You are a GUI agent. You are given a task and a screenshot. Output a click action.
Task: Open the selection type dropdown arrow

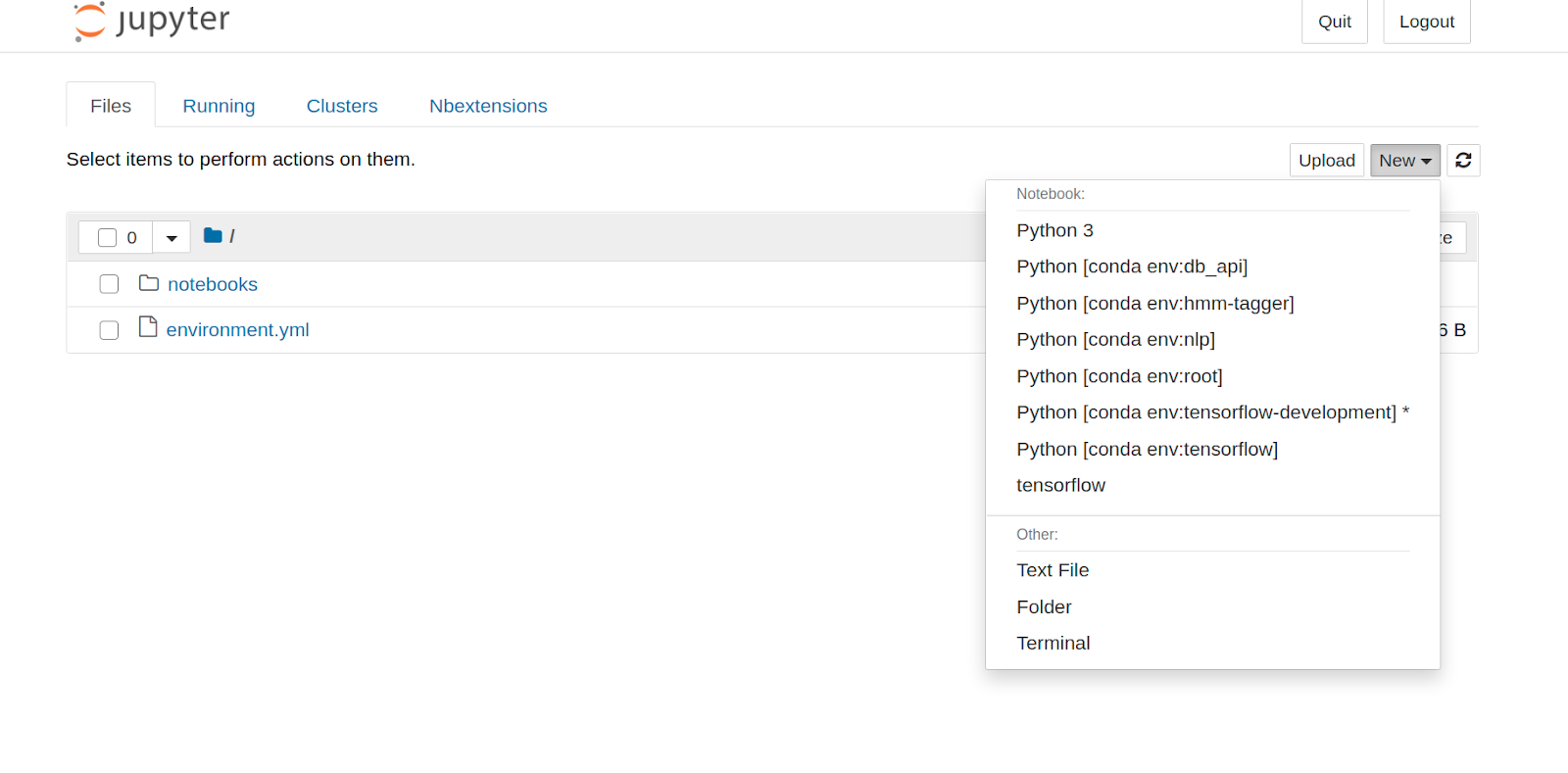point(171,238)
